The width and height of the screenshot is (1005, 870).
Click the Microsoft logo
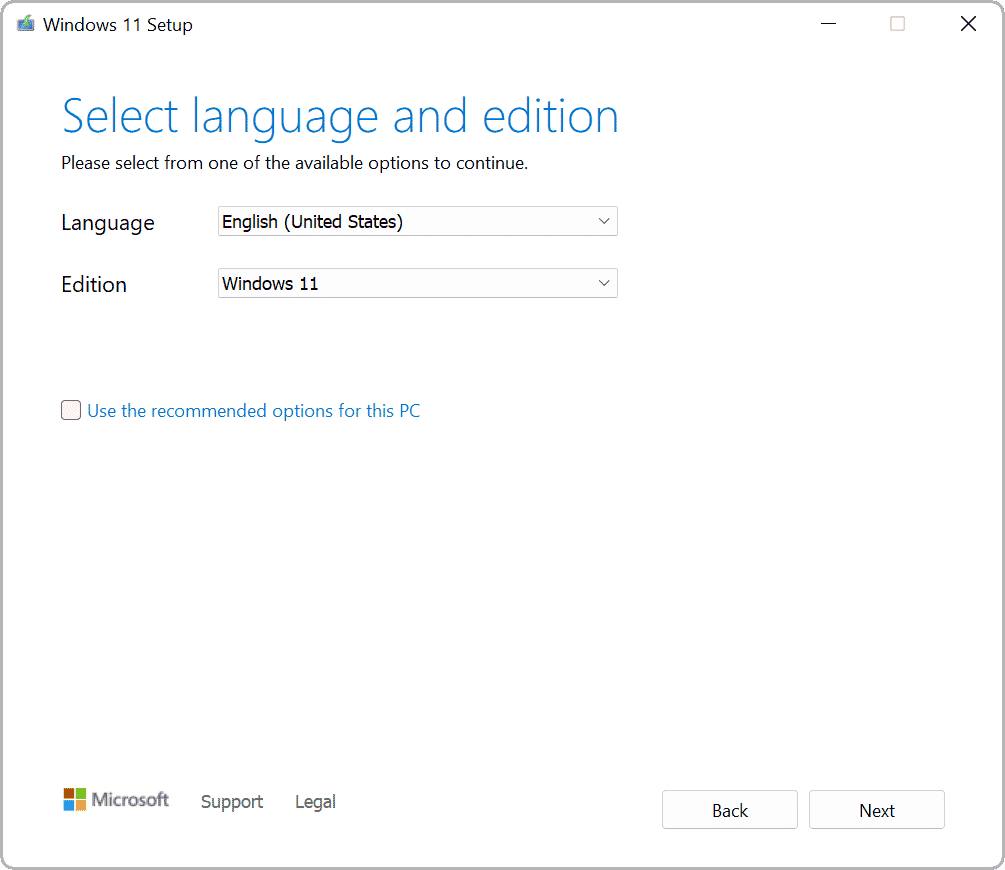coord(116,799)
